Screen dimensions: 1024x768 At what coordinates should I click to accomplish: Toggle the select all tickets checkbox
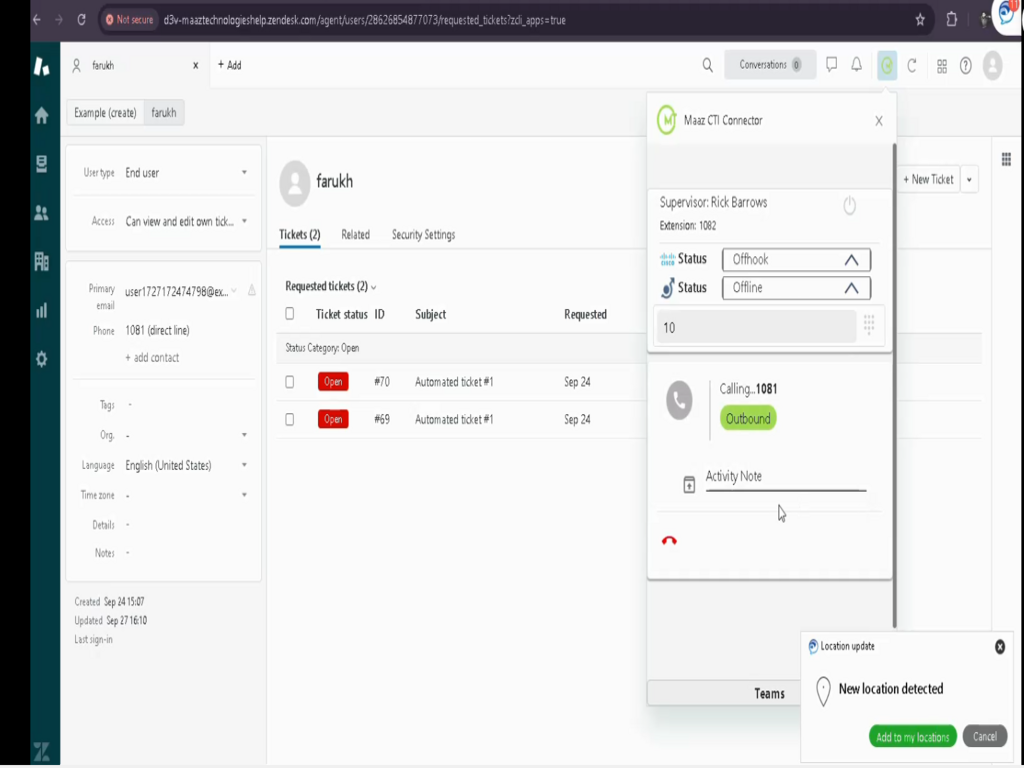[x=290, y=314]
